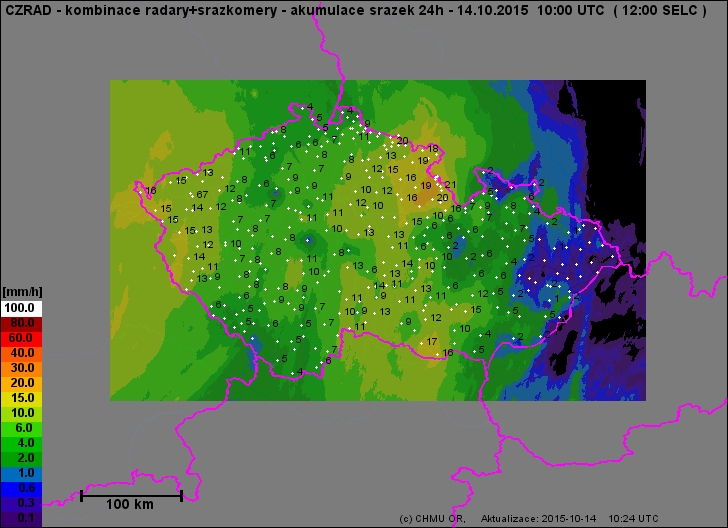Pick the 40.0 orange legend swatch
The width and height of the screenshot is (728, 528).
pyautogui.click(x=22, y=353)
